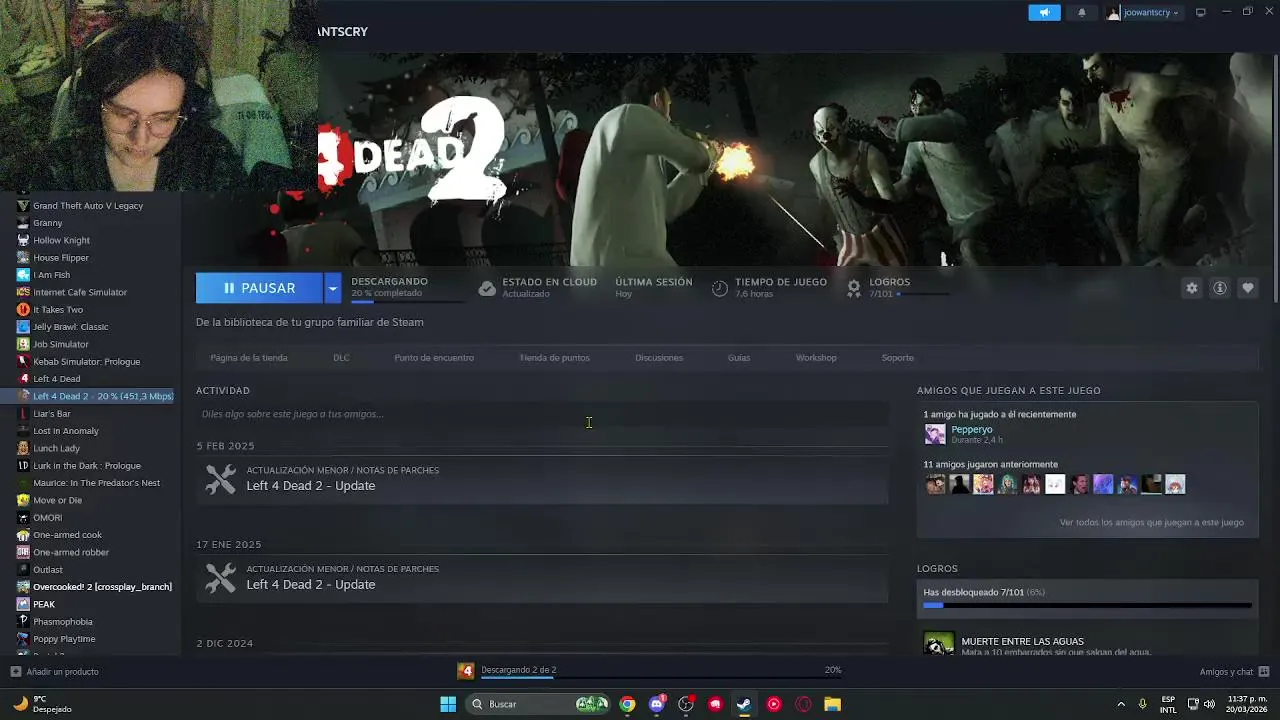Select Liar's Bar in the library list

coord(52,414)
